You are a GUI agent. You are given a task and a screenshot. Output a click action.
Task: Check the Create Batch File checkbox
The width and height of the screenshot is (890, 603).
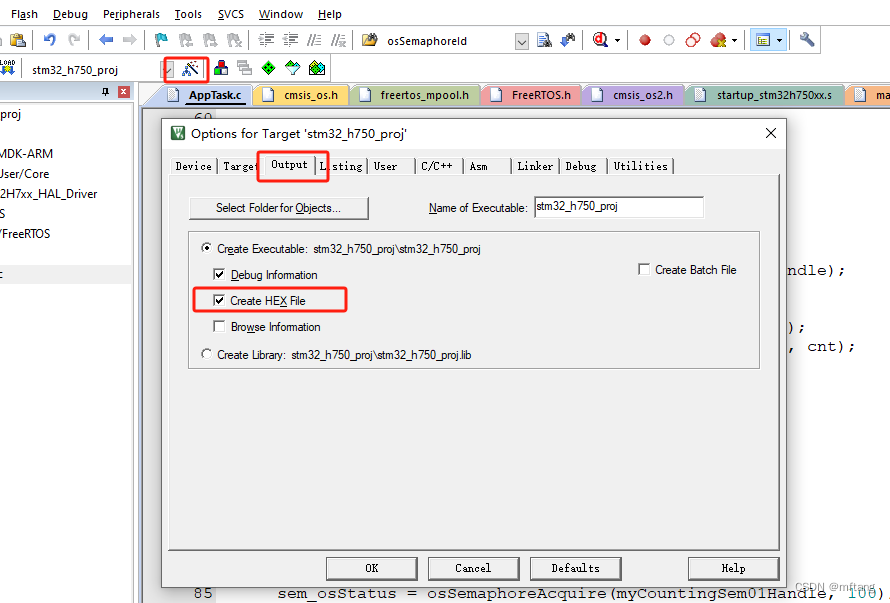pos(644,269)
